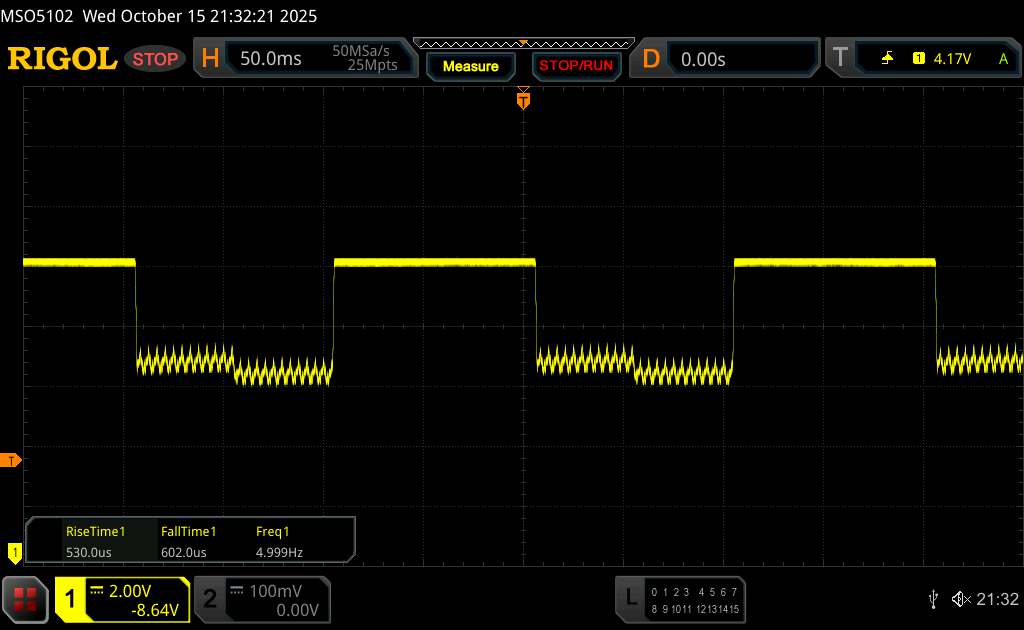Click the delay D icon

click(x=651, y=59)
